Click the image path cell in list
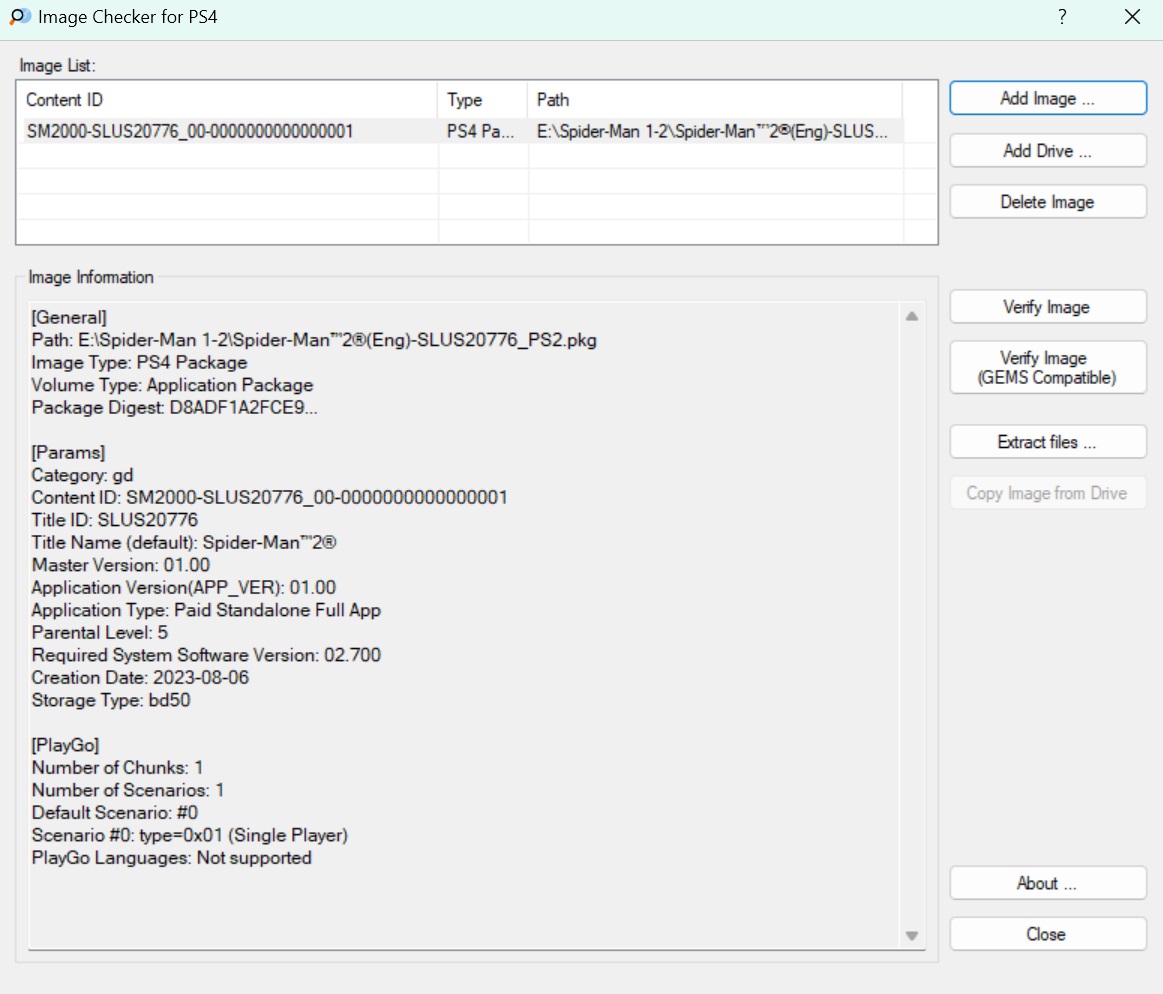Image resolution: width=1163 pixels, height=994 pixels. [712, 131]
